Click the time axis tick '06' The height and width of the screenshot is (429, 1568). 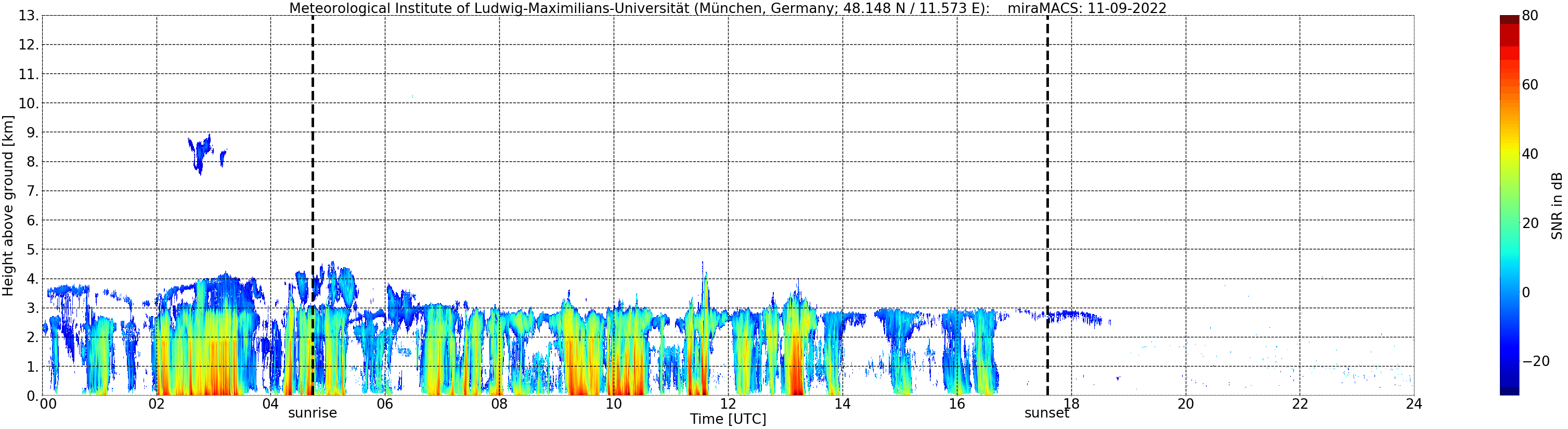385,404
